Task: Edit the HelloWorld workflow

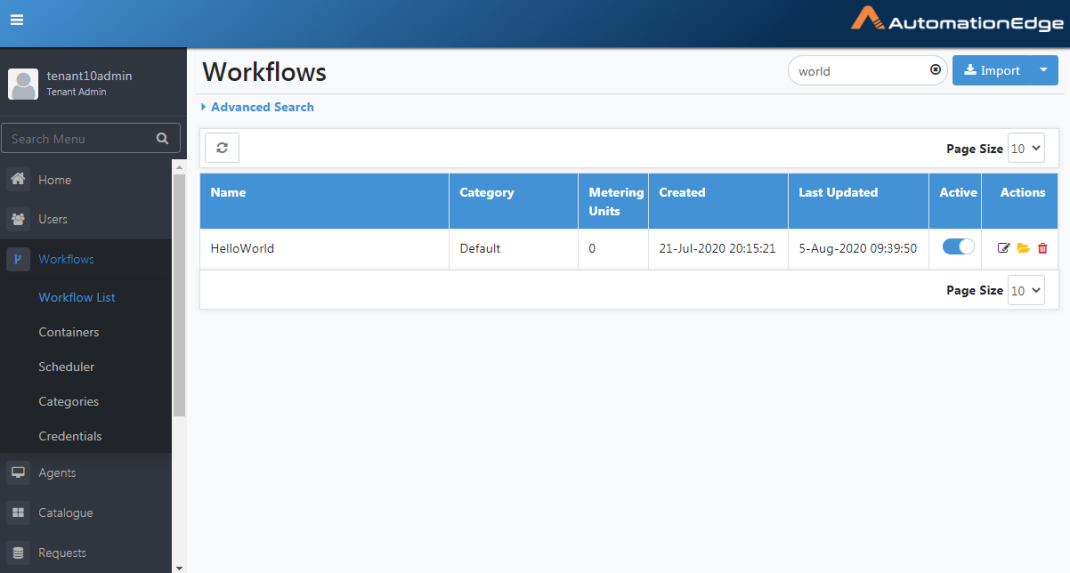Action: pos(1003,248)
